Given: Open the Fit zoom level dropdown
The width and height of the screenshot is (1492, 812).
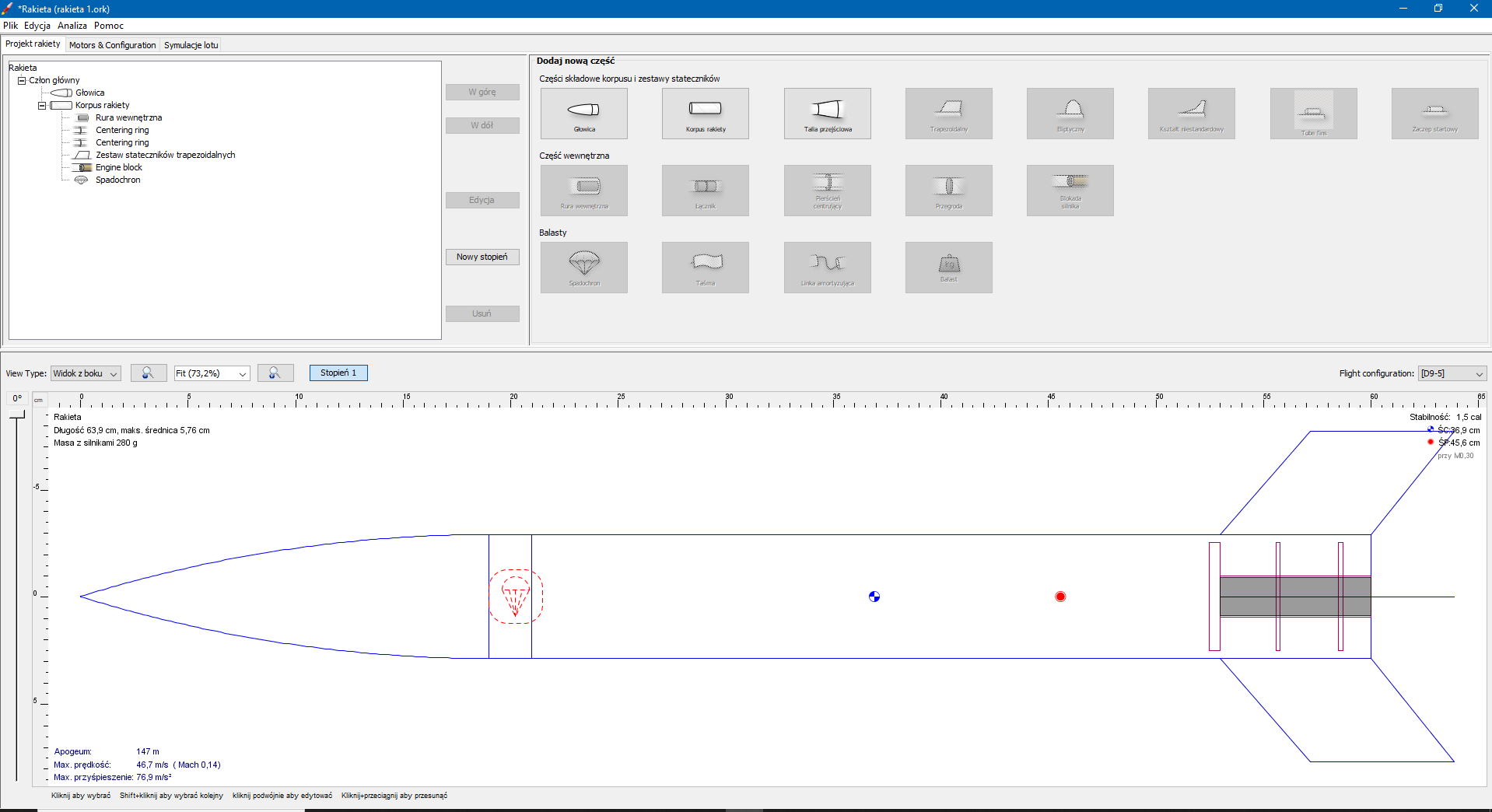Looking at the screenshot, I should 212,373.
